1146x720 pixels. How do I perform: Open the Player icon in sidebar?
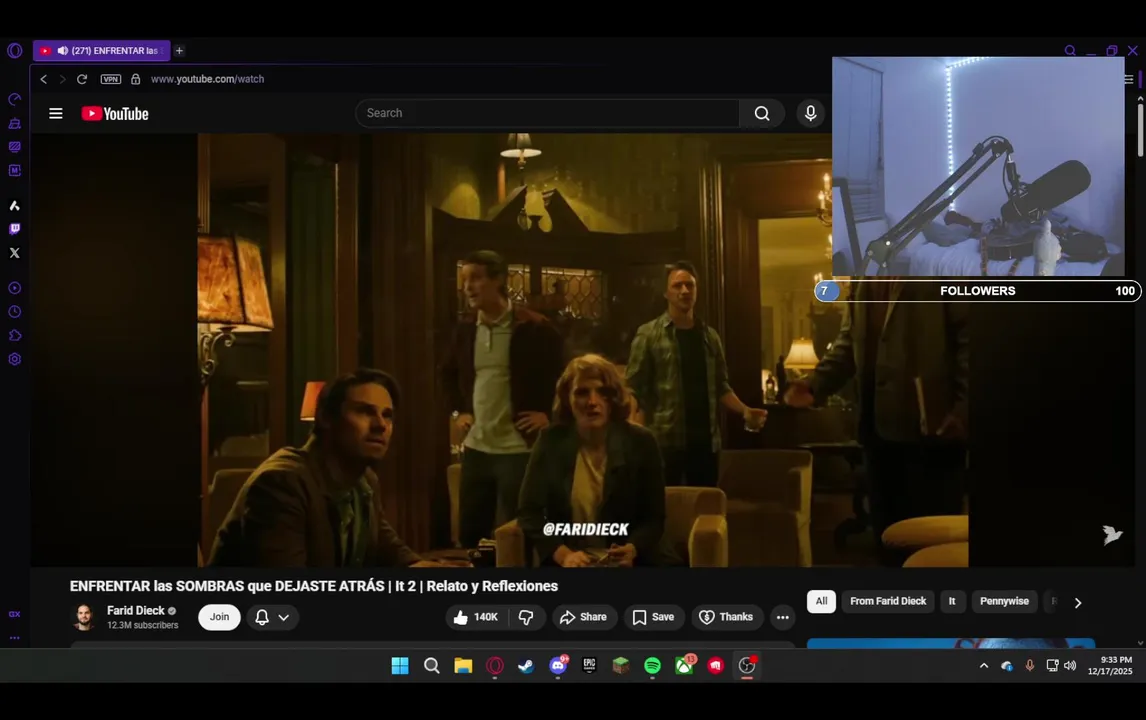(x=15, y=288)
